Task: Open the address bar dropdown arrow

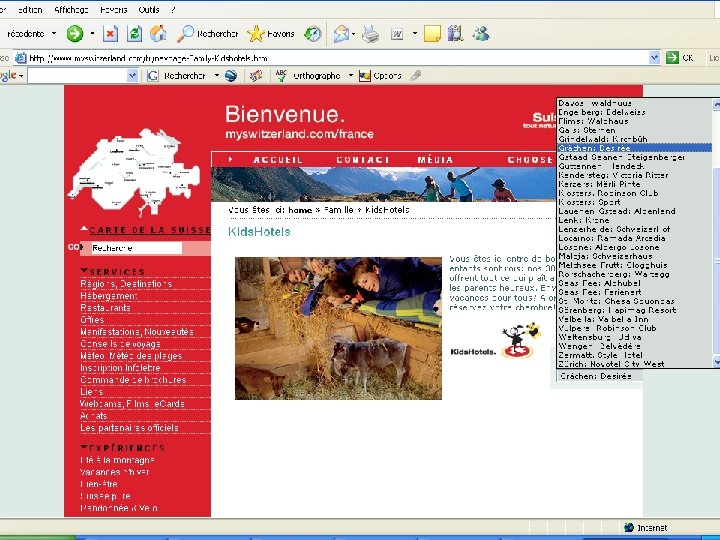Action: tap(654, 58)
